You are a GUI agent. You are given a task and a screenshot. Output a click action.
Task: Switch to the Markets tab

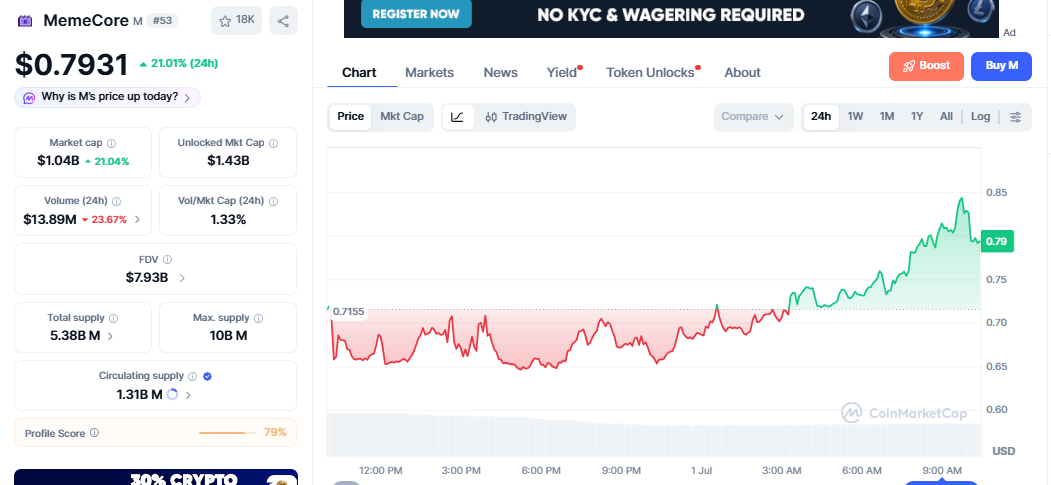(430, 72)
